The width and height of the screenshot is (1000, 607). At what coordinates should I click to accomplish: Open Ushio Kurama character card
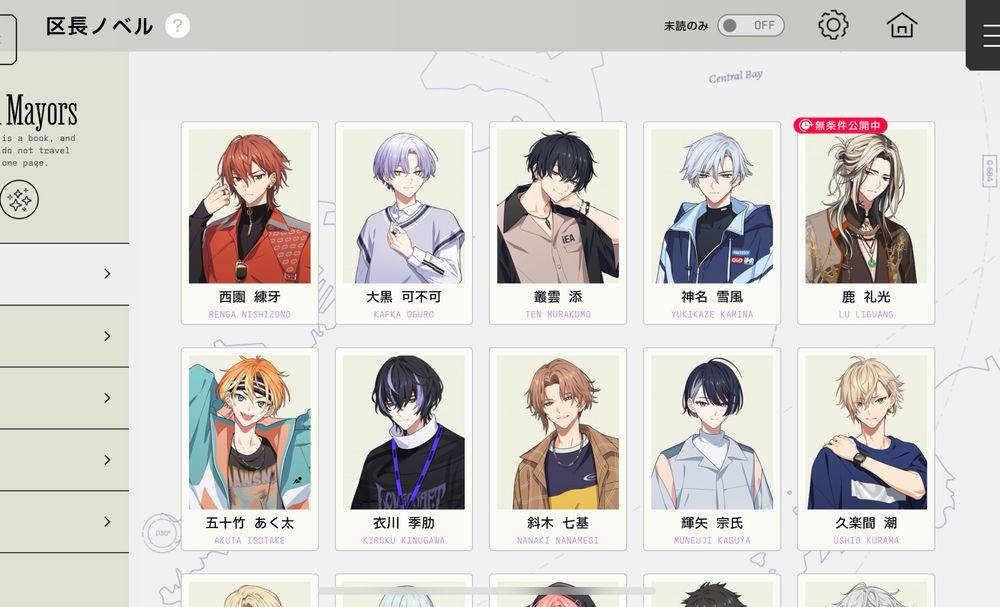[x=866, y=449]
